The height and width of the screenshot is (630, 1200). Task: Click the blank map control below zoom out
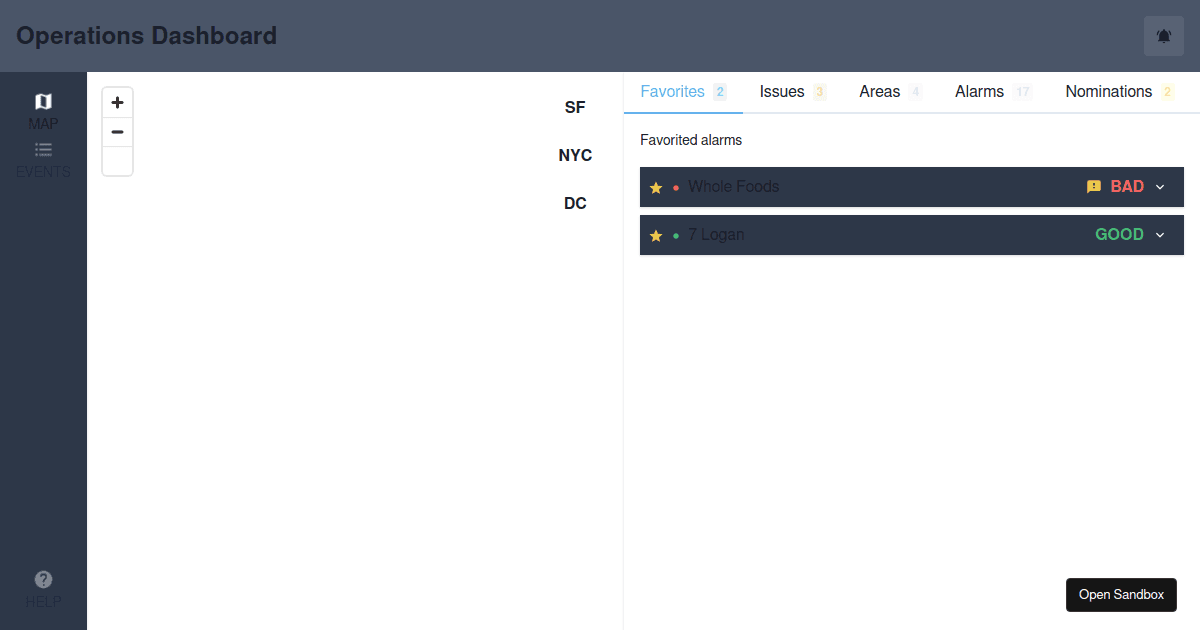pos(117,161)
